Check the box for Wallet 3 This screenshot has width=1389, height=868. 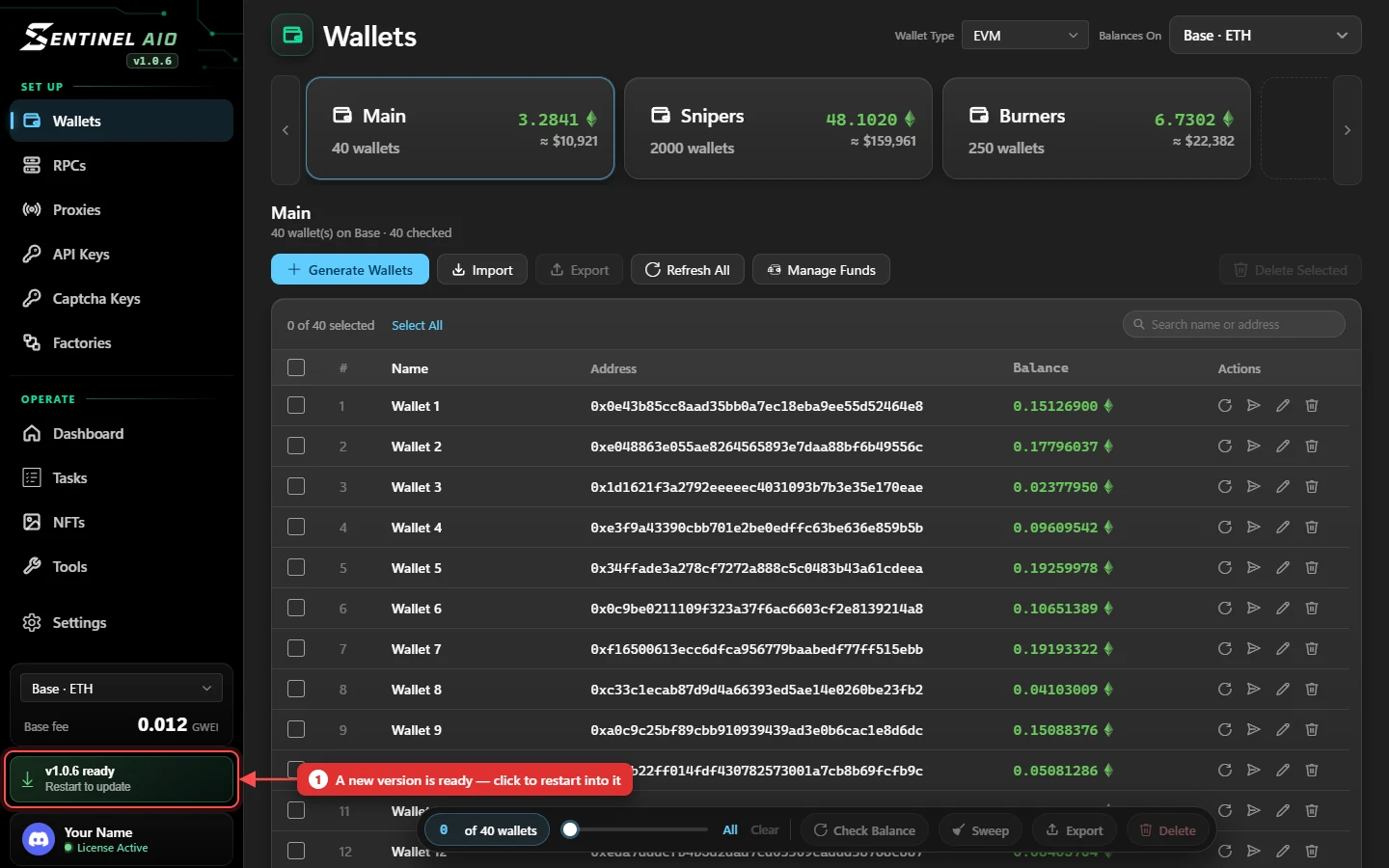pyautogui.click(x=296, y=487)
